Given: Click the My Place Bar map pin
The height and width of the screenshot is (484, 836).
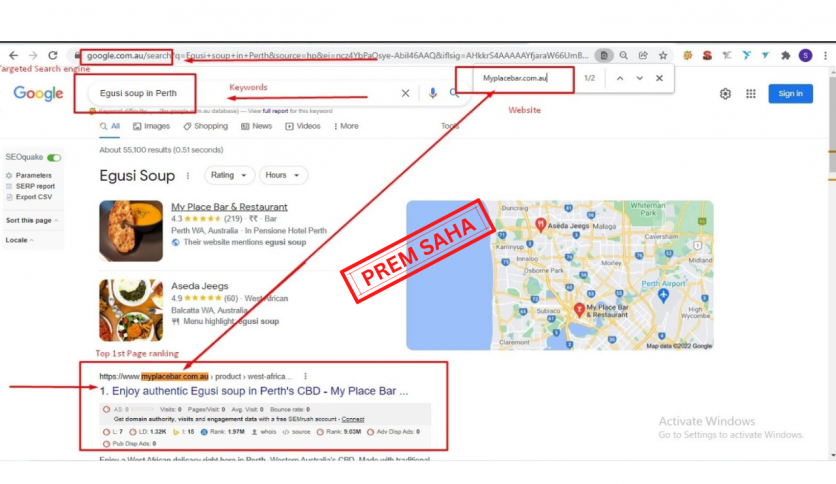Looking at the screenshot, I should (579, 310).
